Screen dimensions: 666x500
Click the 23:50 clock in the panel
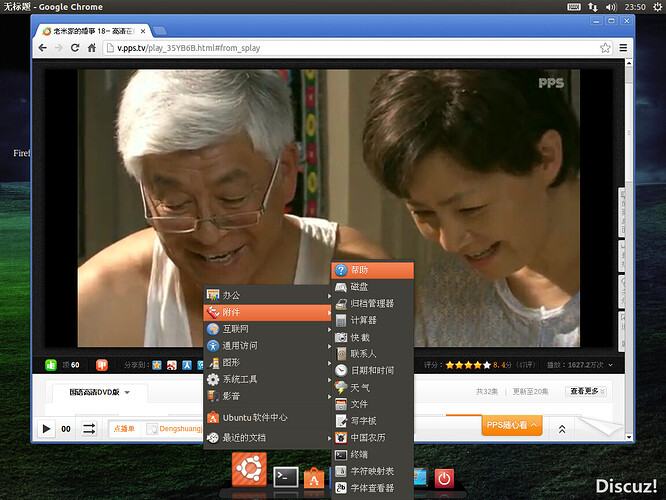[x=635, y=7]
